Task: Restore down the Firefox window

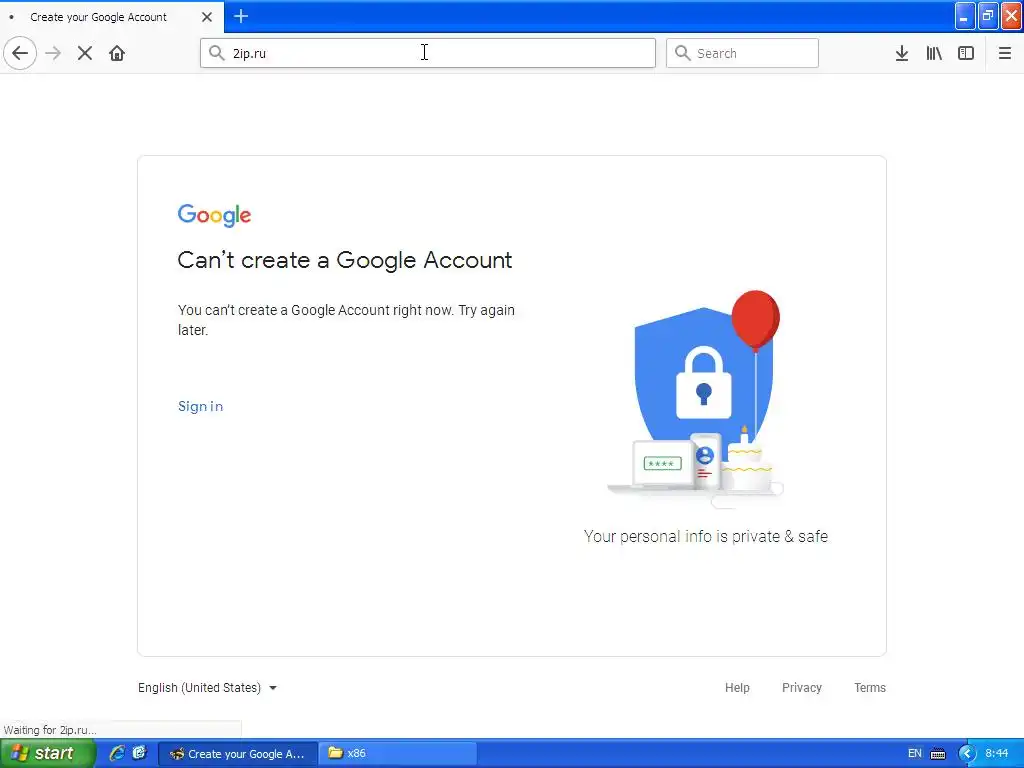Action: pyautogui.click(x=988, y=16)
